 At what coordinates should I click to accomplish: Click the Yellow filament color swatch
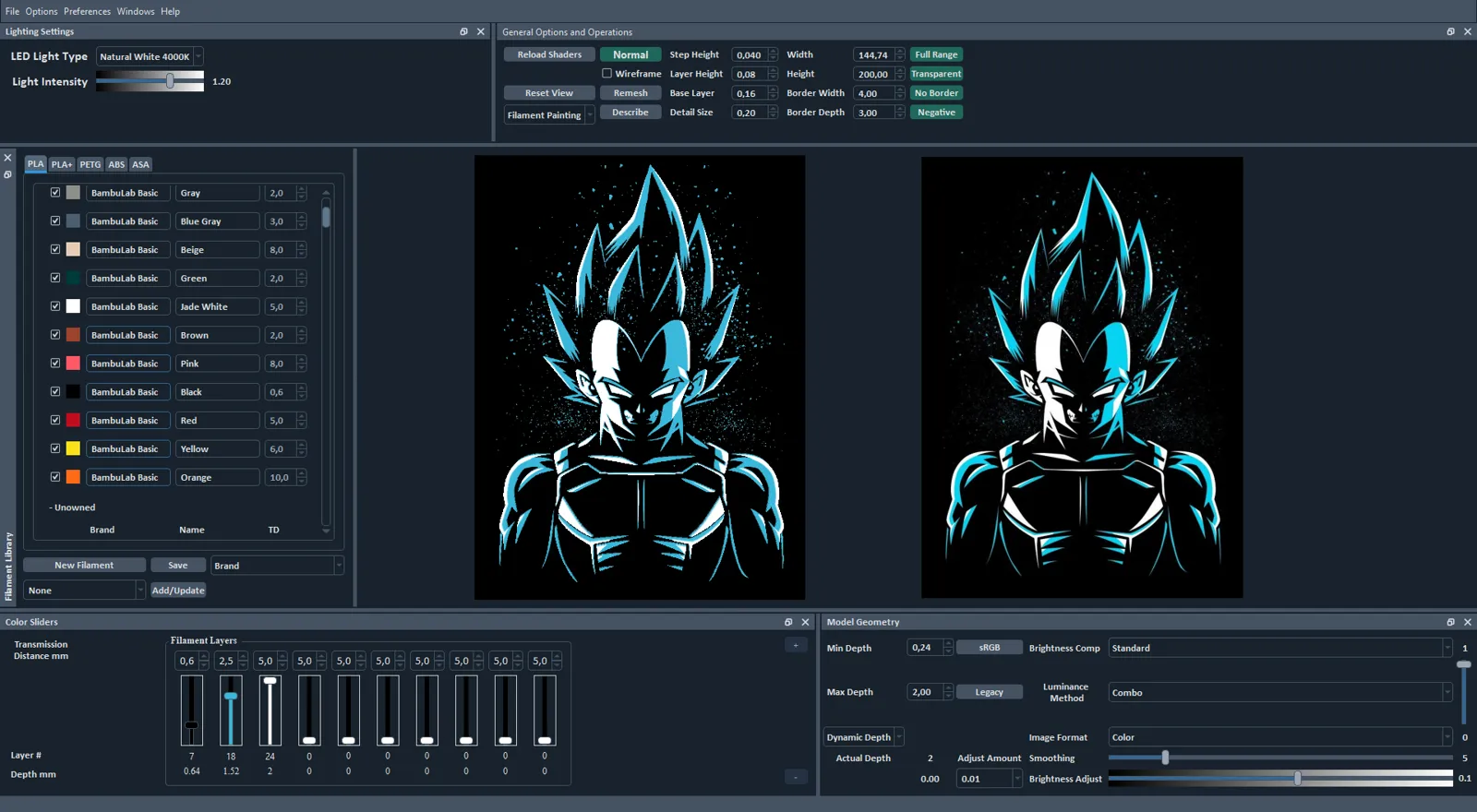click(x=73, y=448)
